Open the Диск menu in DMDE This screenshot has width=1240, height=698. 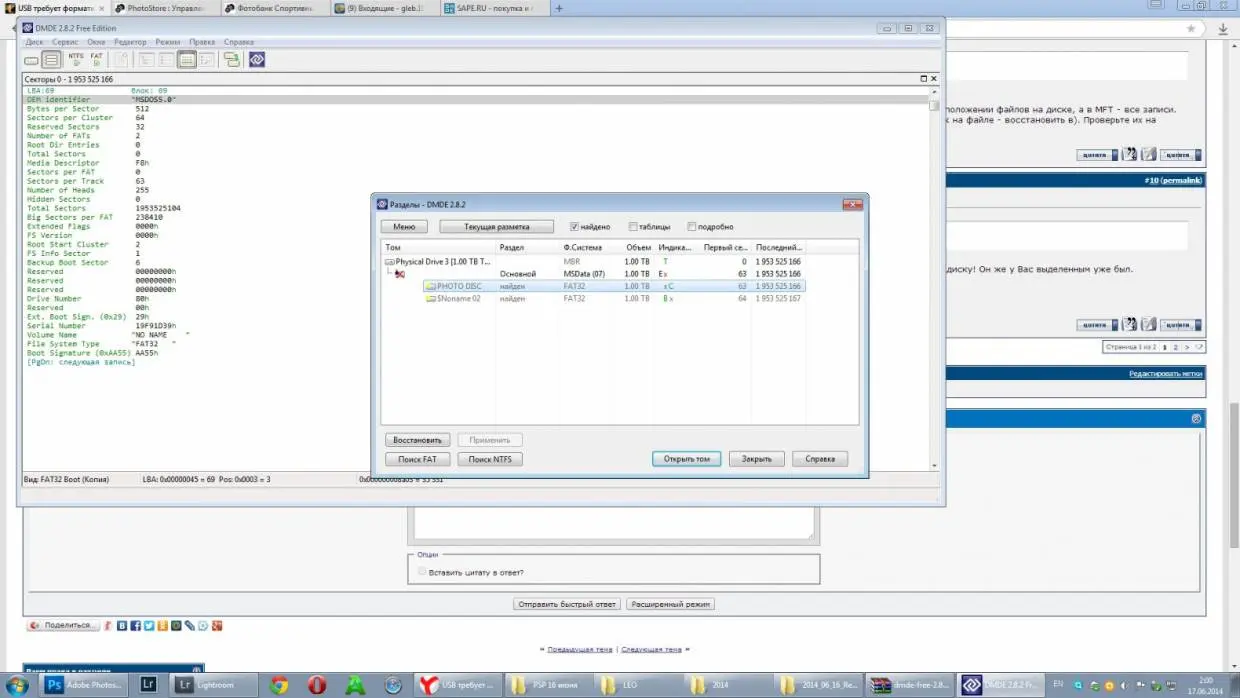pyautogui.click(x=34, y=42)
